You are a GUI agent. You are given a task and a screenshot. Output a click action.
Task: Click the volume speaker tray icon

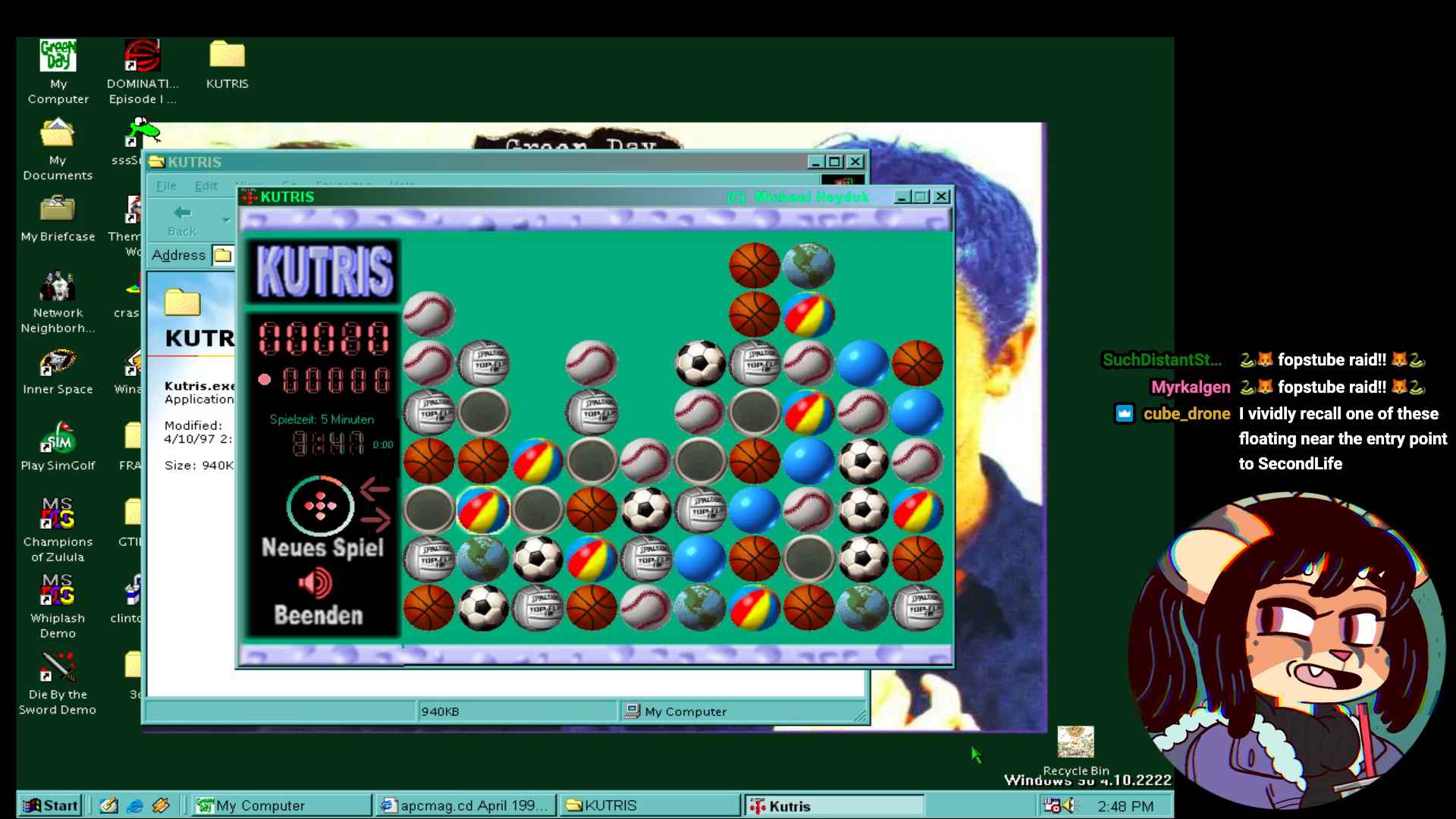pyautogui.click(x=1069, y=805)
